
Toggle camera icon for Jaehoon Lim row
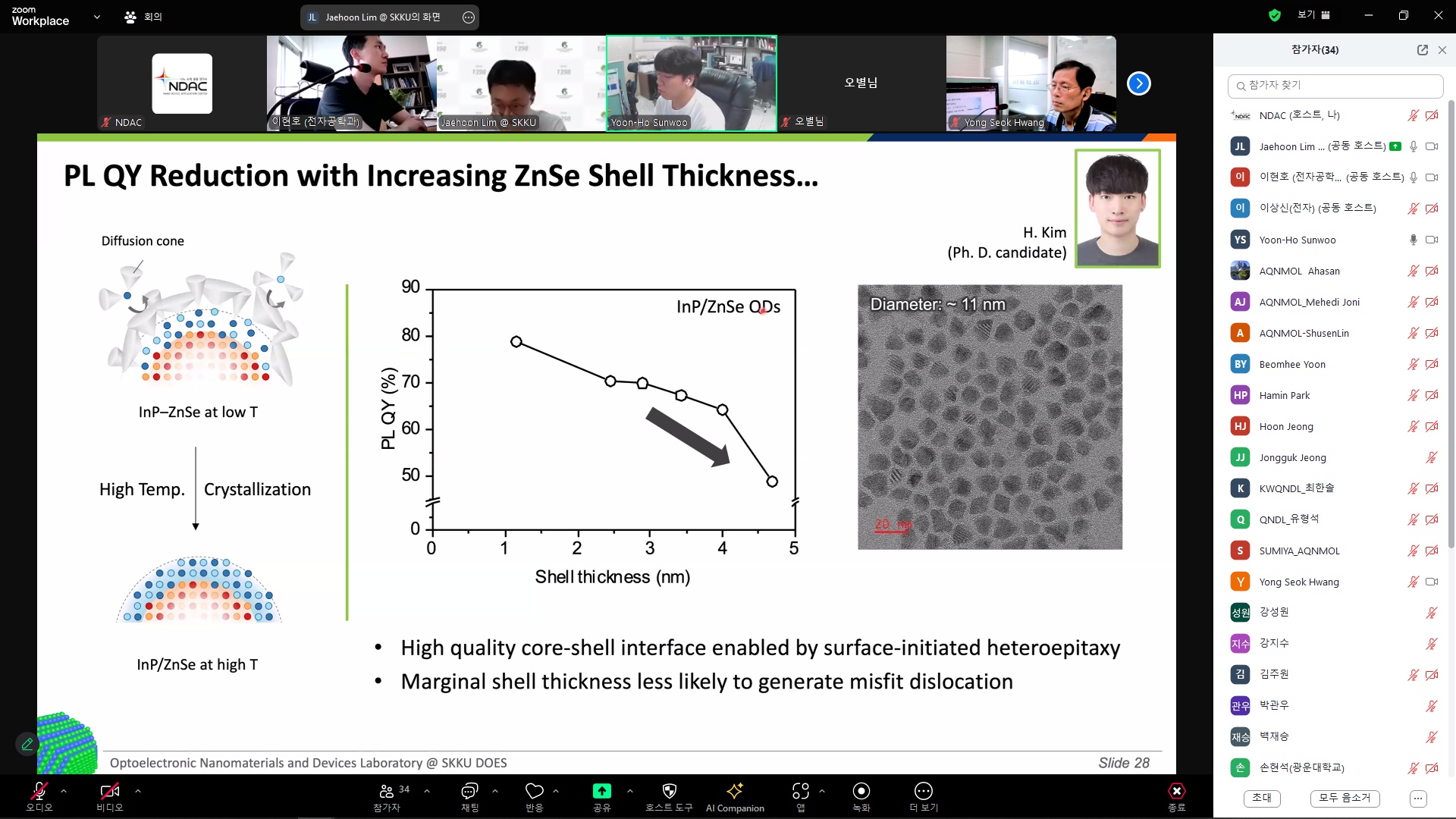1432,146
